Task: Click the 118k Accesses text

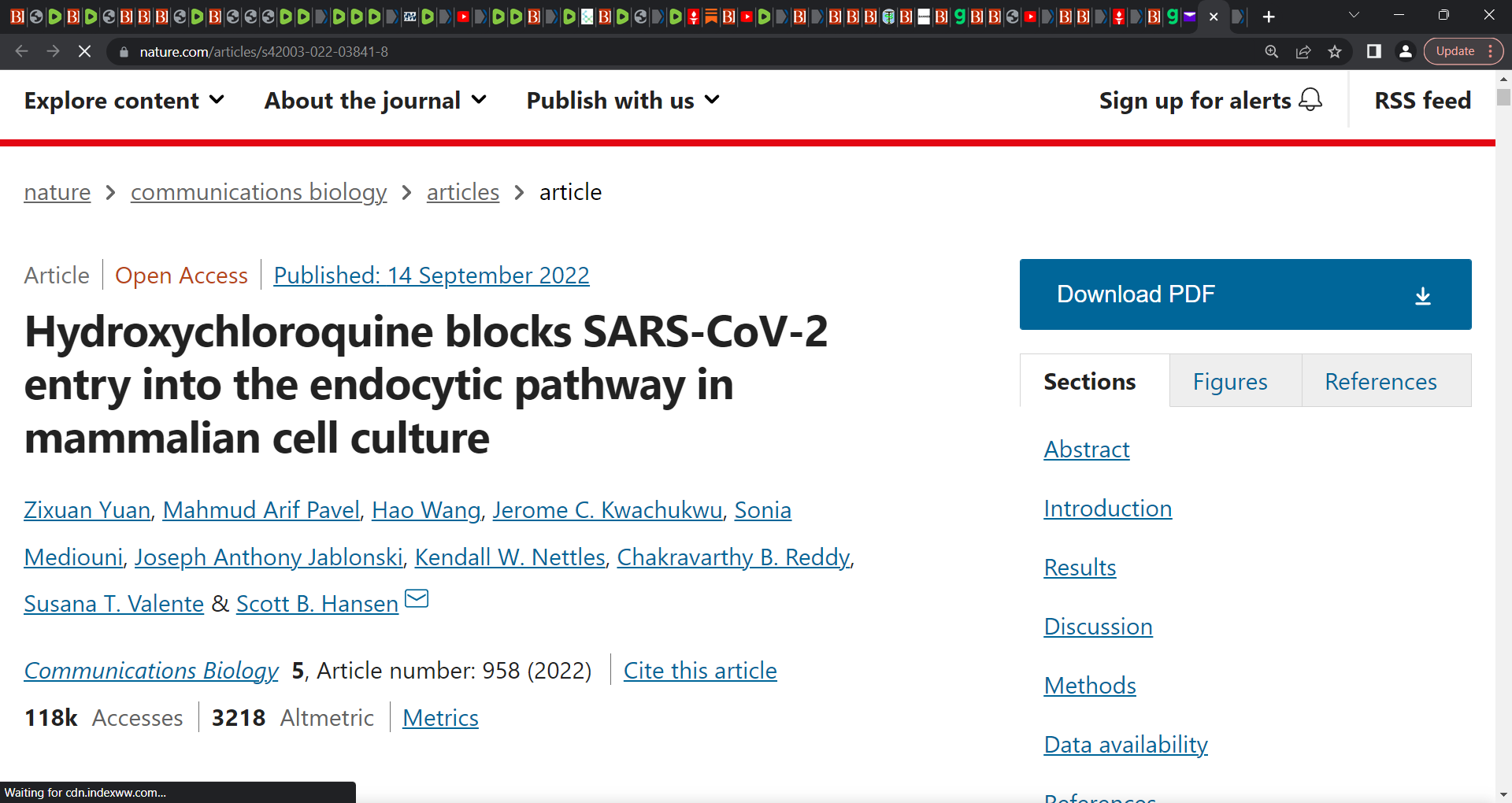Action: 103,718
